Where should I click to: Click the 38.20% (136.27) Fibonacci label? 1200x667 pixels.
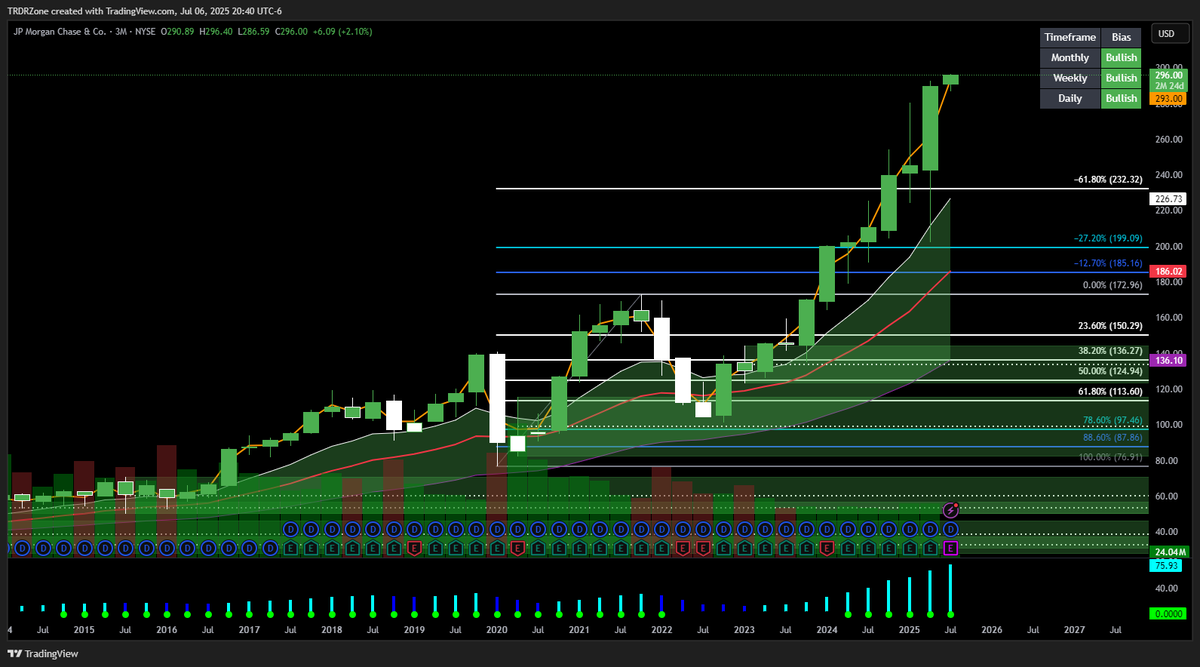[1112, 351]
